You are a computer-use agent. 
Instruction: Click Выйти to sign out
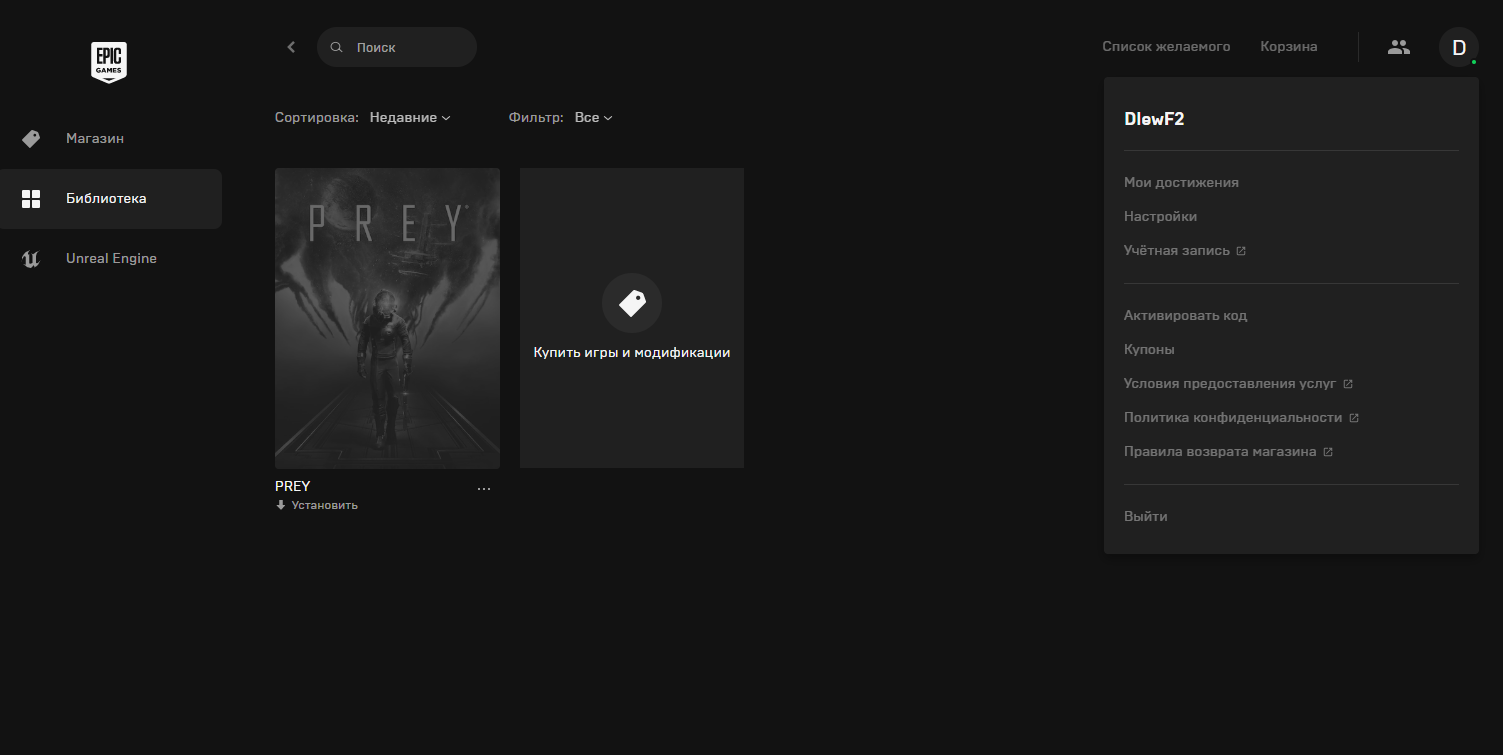(1145, 517)
